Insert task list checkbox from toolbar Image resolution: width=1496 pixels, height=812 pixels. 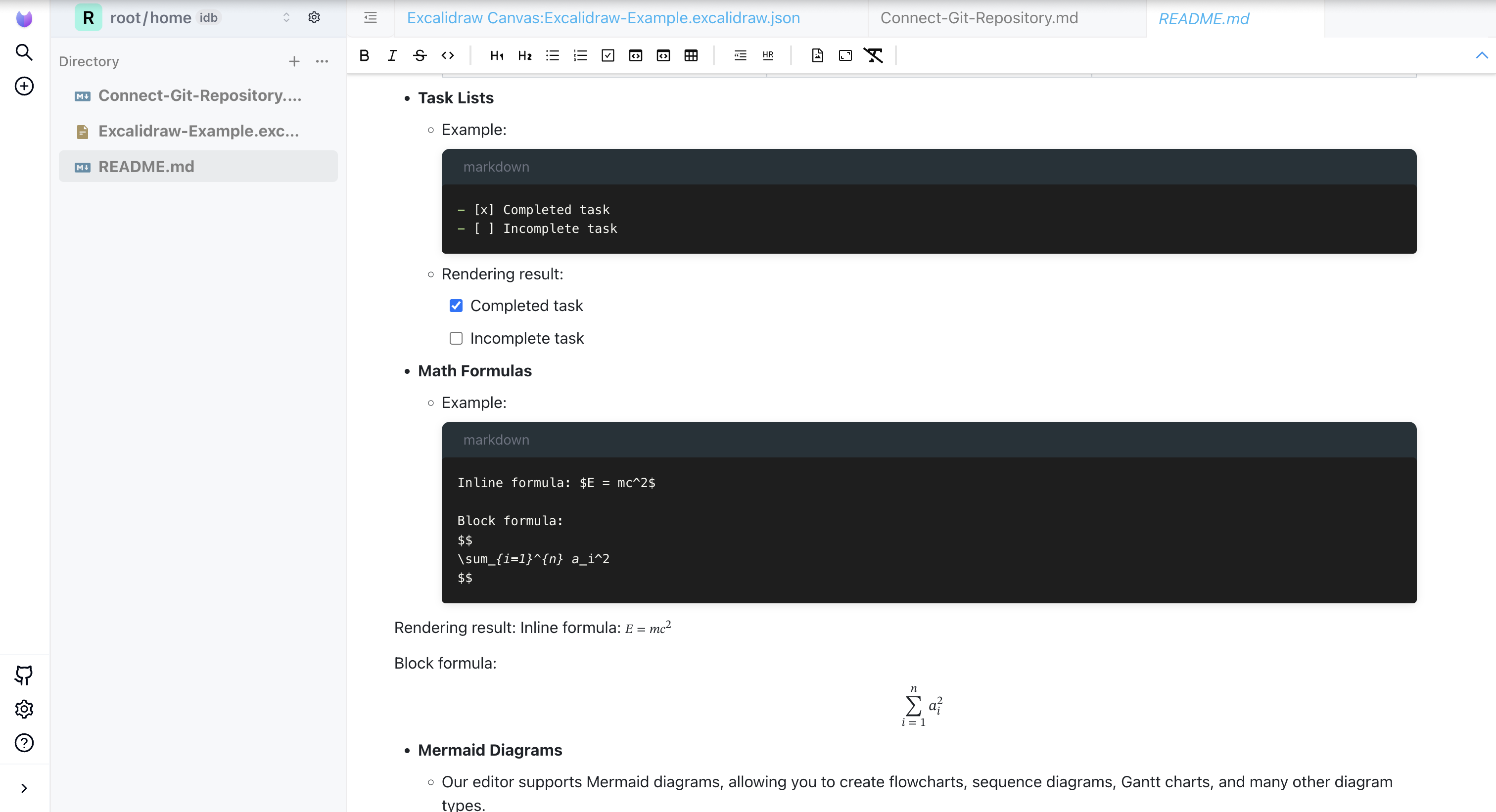coord(608,55)
